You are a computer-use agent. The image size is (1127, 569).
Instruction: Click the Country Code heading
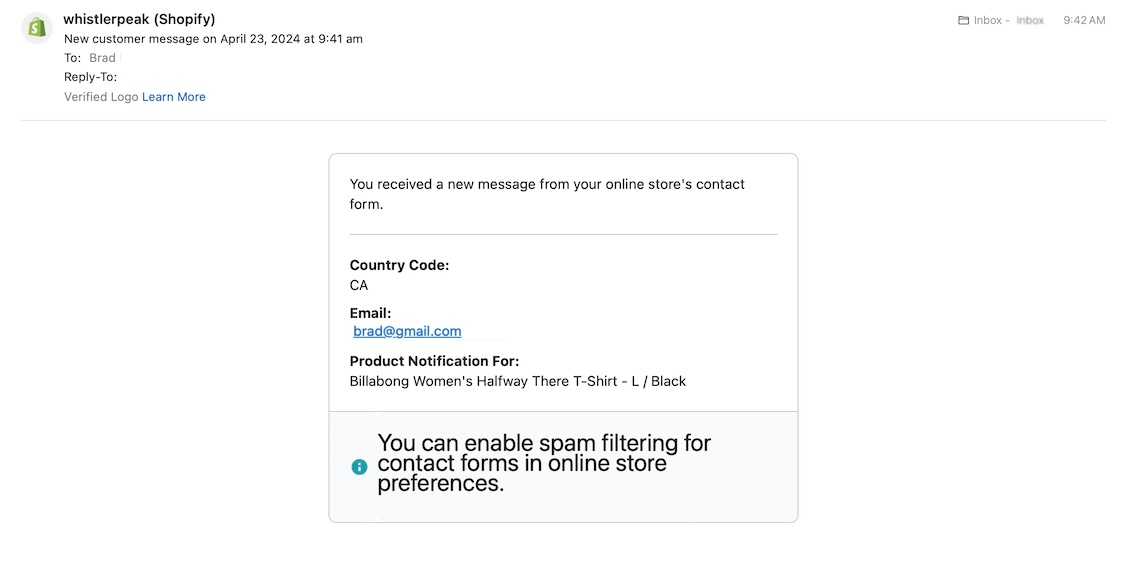[399, 265]
